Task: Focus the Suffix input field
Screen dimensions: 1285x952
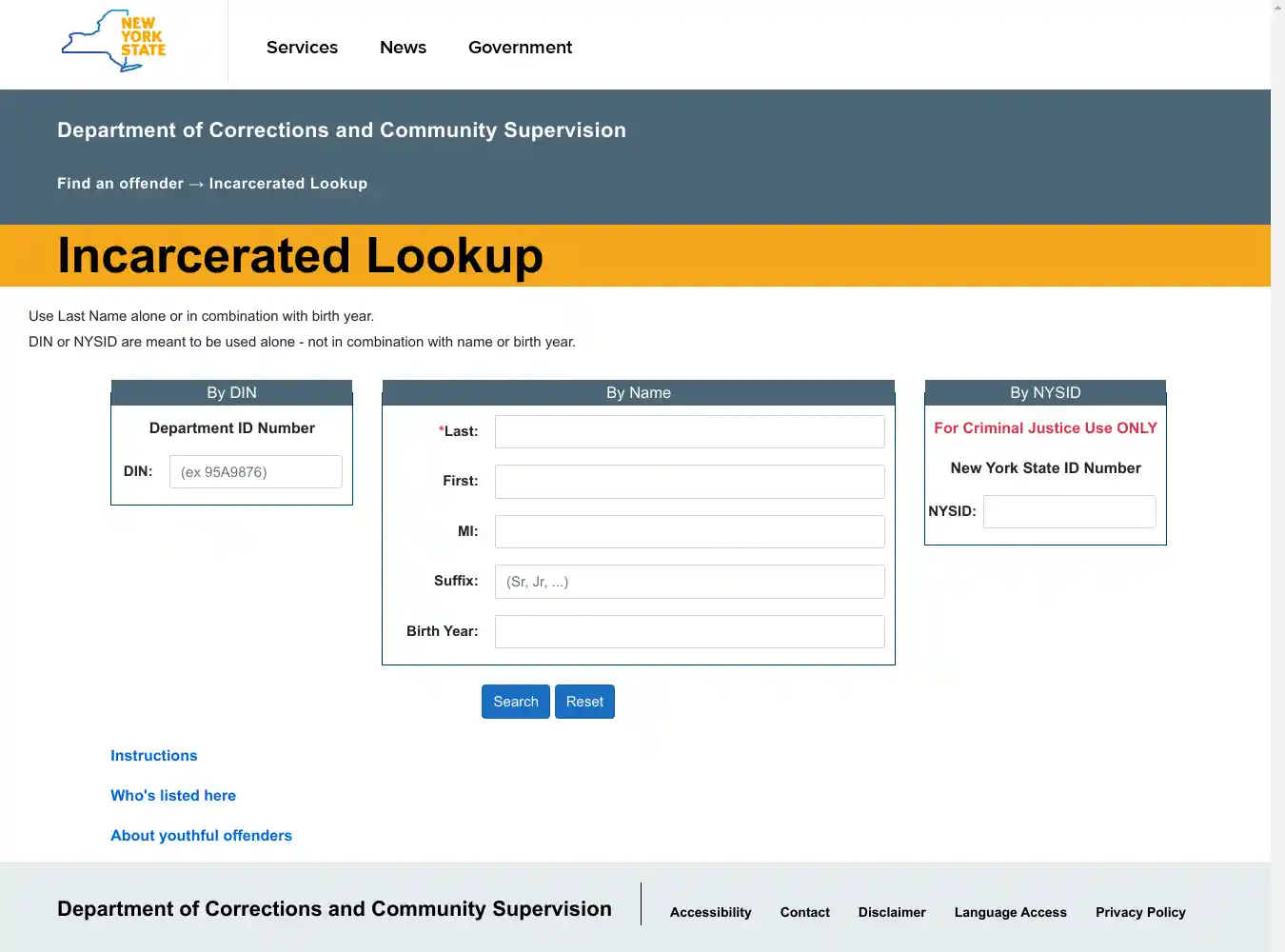Action: click(690, 582)
